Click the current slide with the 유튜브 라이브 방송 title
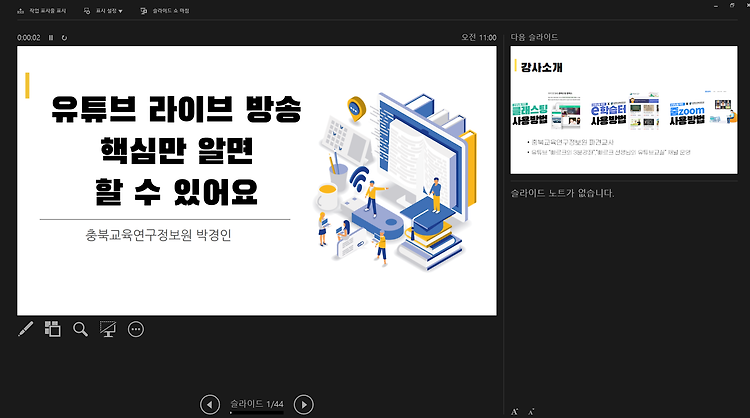 click(x=257, y=181)
